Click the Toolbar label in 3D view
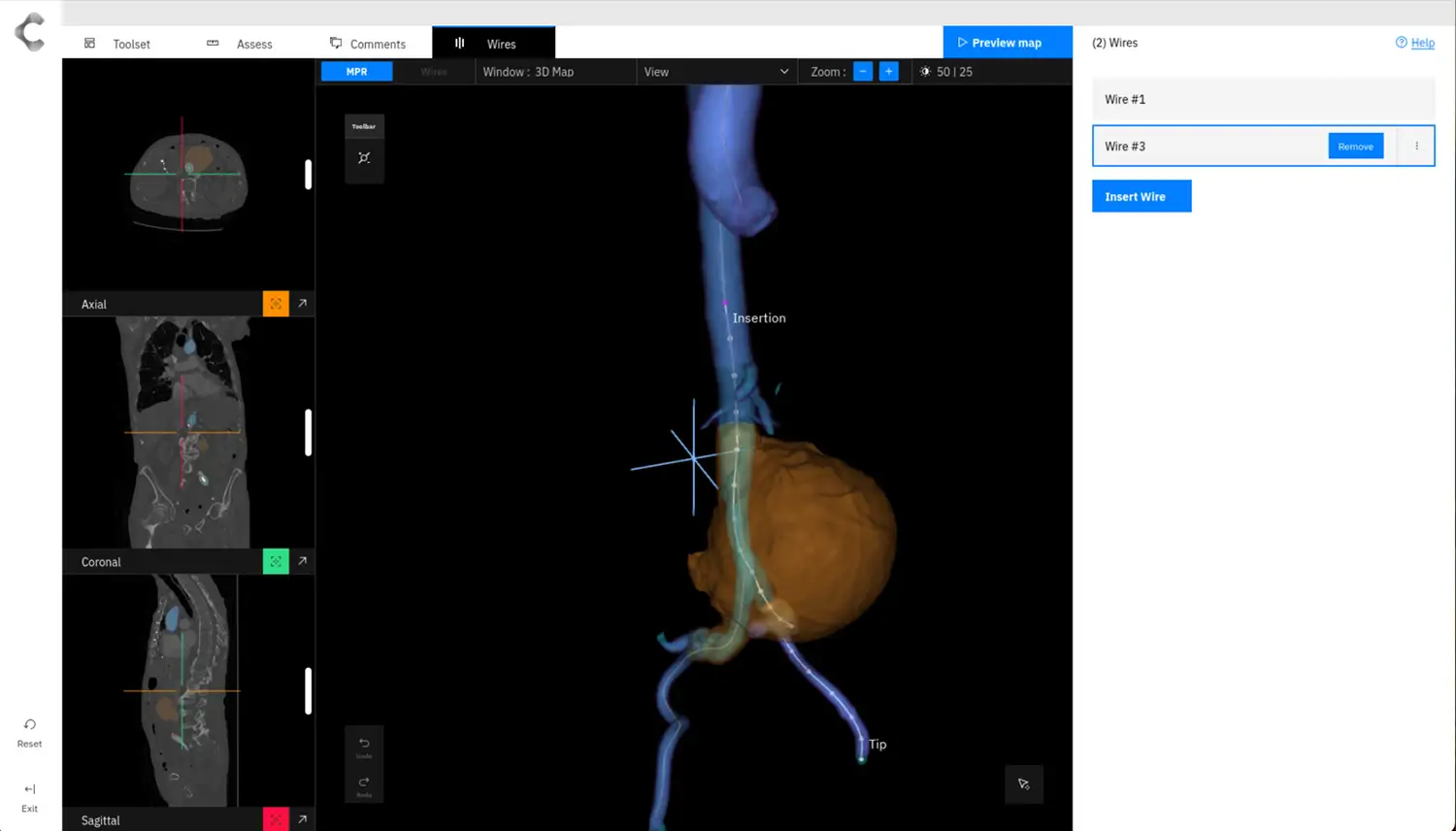Image resolution: width=1456 pixels, height=831 pixels. (364, 126)
